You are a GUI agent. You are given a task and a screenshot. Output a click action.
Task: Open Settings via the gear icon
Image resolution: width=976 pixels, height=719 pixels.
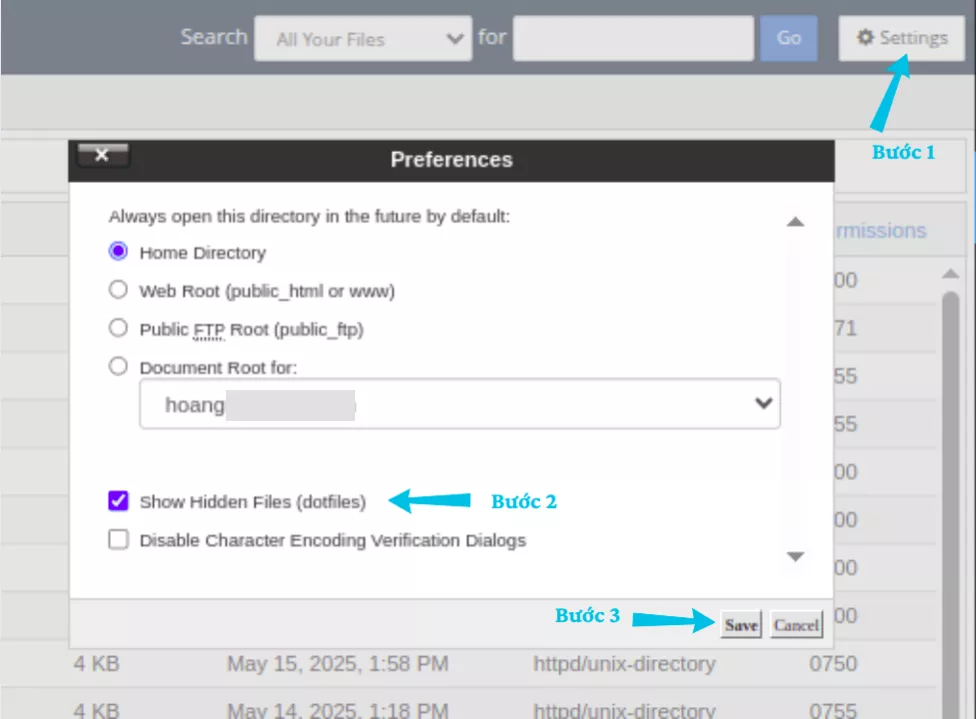pos(901,37)
